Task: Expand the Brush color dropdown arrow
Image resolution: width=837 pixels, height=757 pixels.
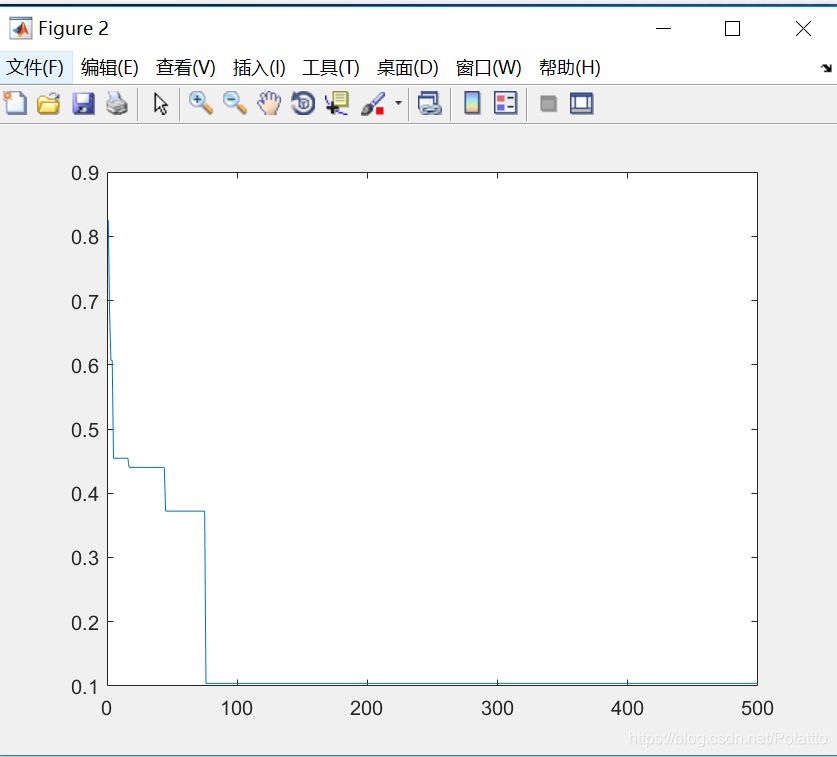Action: 398,102
